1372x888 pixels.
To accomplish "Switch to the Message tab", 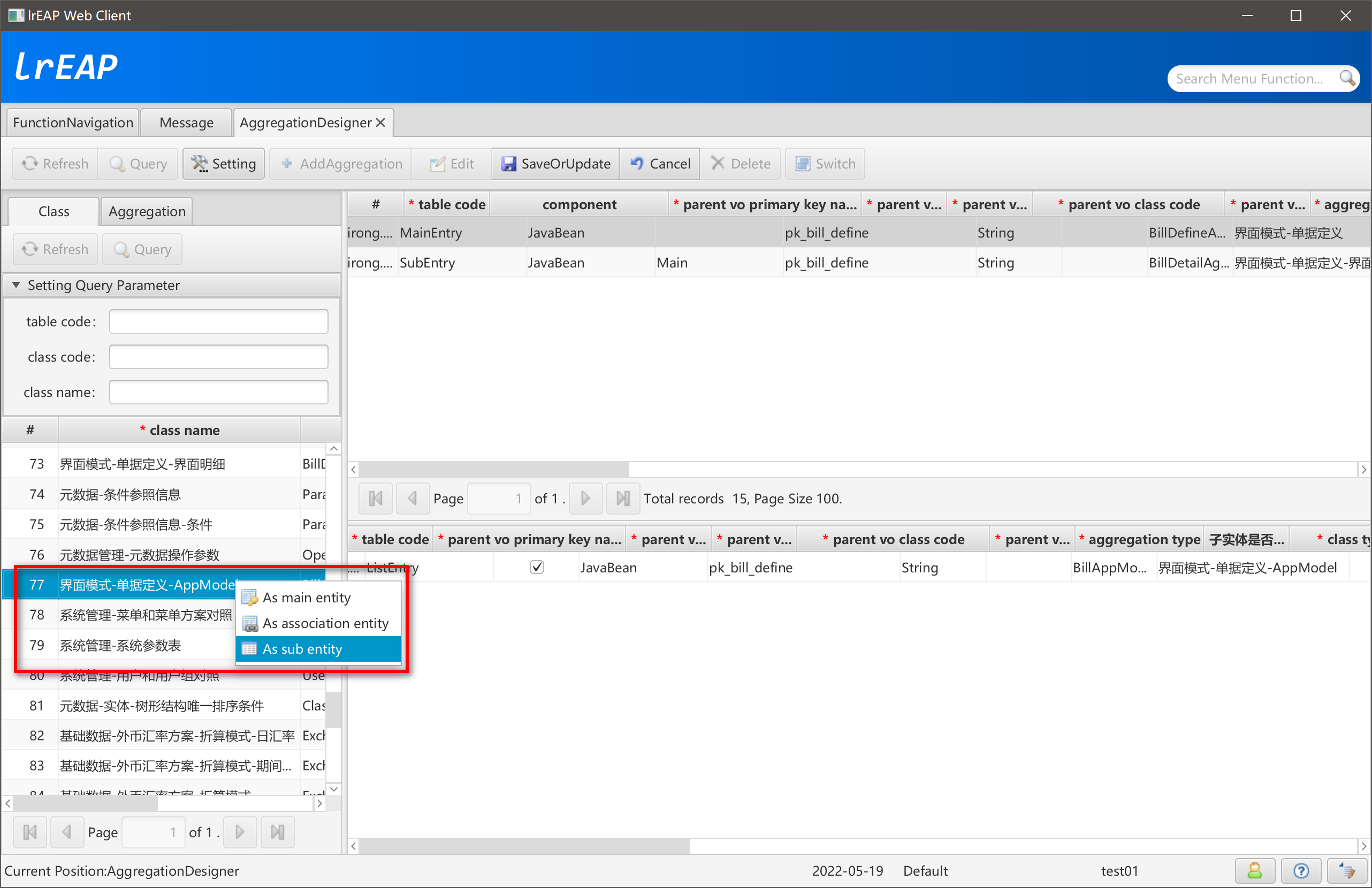I will [x=186, y=122].
